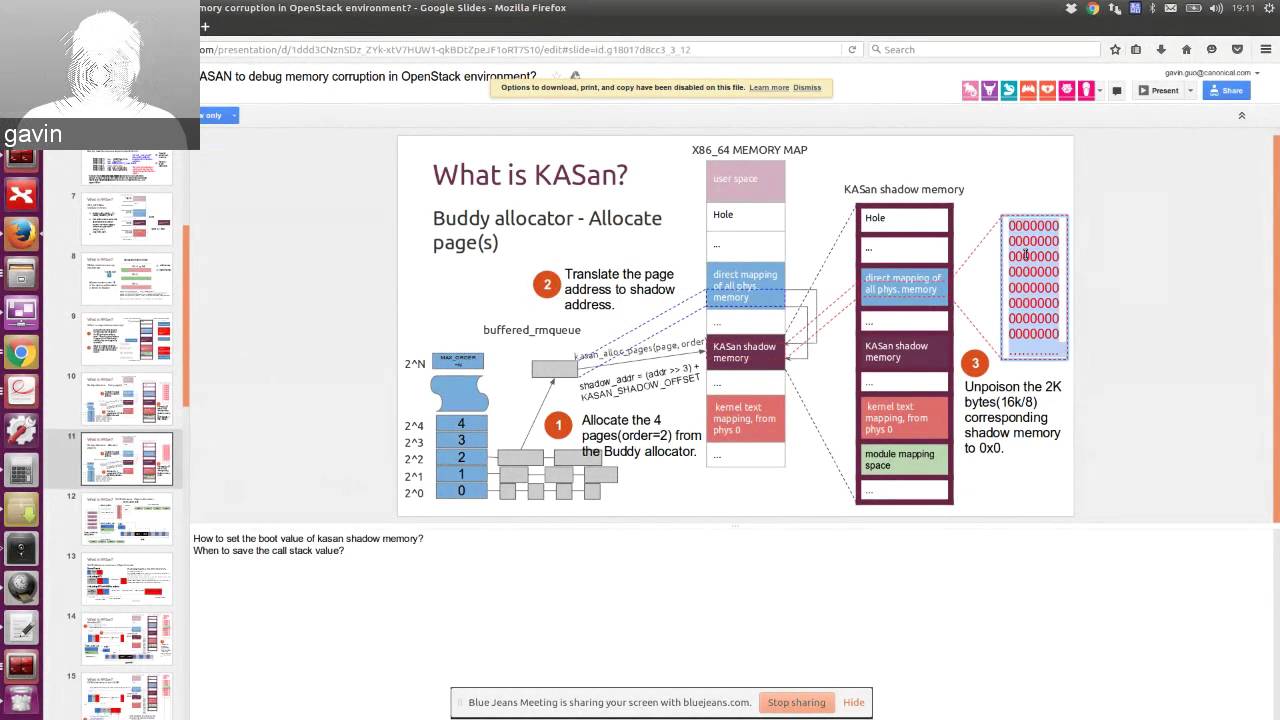Click the first pink anonymous viewer avatar
1280x720 pixels.
tap(970, 90)
